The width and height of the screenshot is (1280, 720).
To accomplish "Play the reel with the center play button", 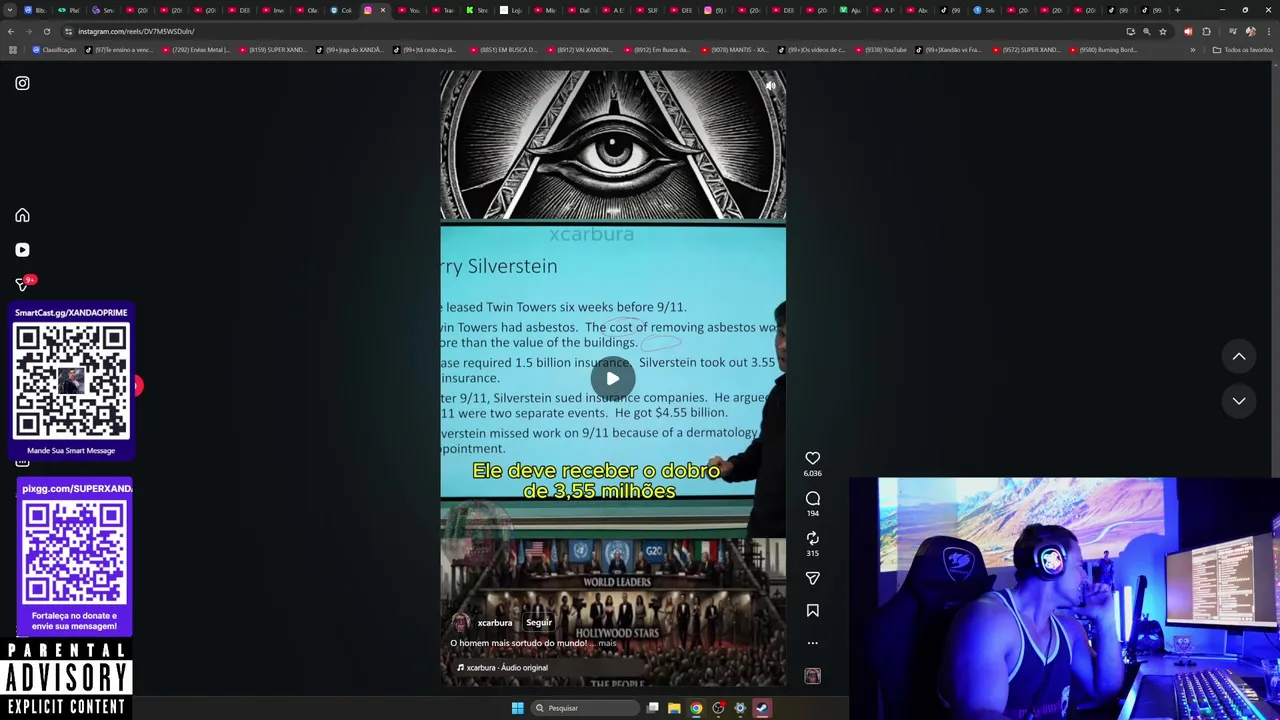I will pos(613,379).
